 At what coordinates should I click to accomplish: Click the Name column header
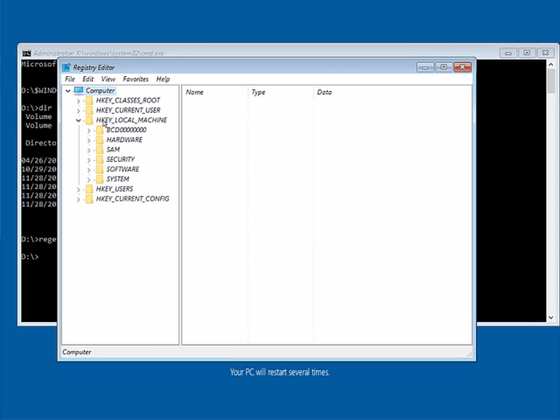pos(215,92)
